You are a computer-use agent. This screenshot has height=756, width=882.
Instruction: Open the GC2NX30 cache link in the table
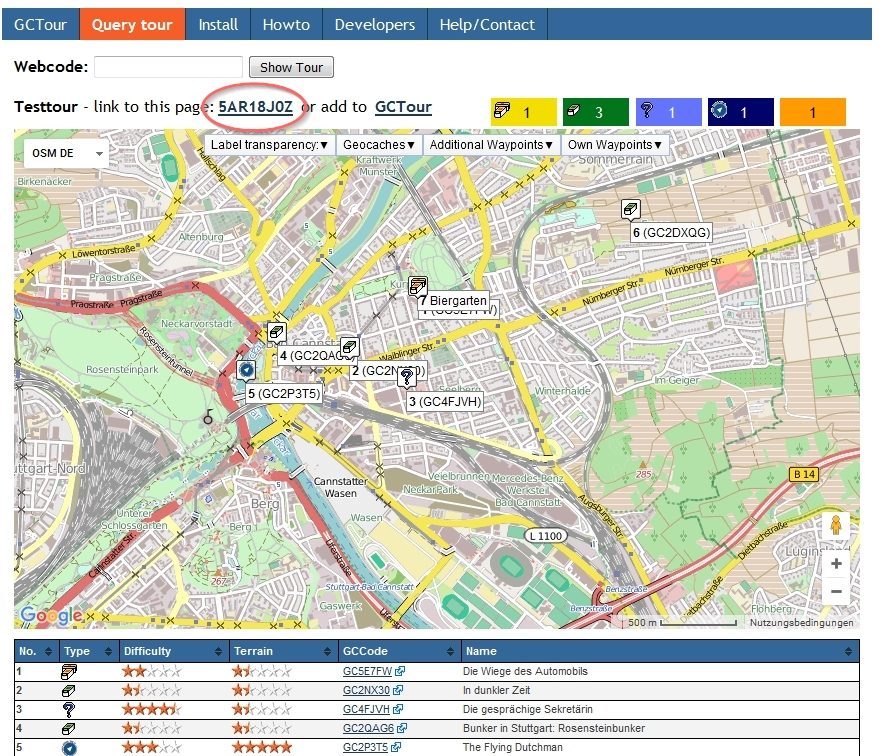(x=366, y=690)
